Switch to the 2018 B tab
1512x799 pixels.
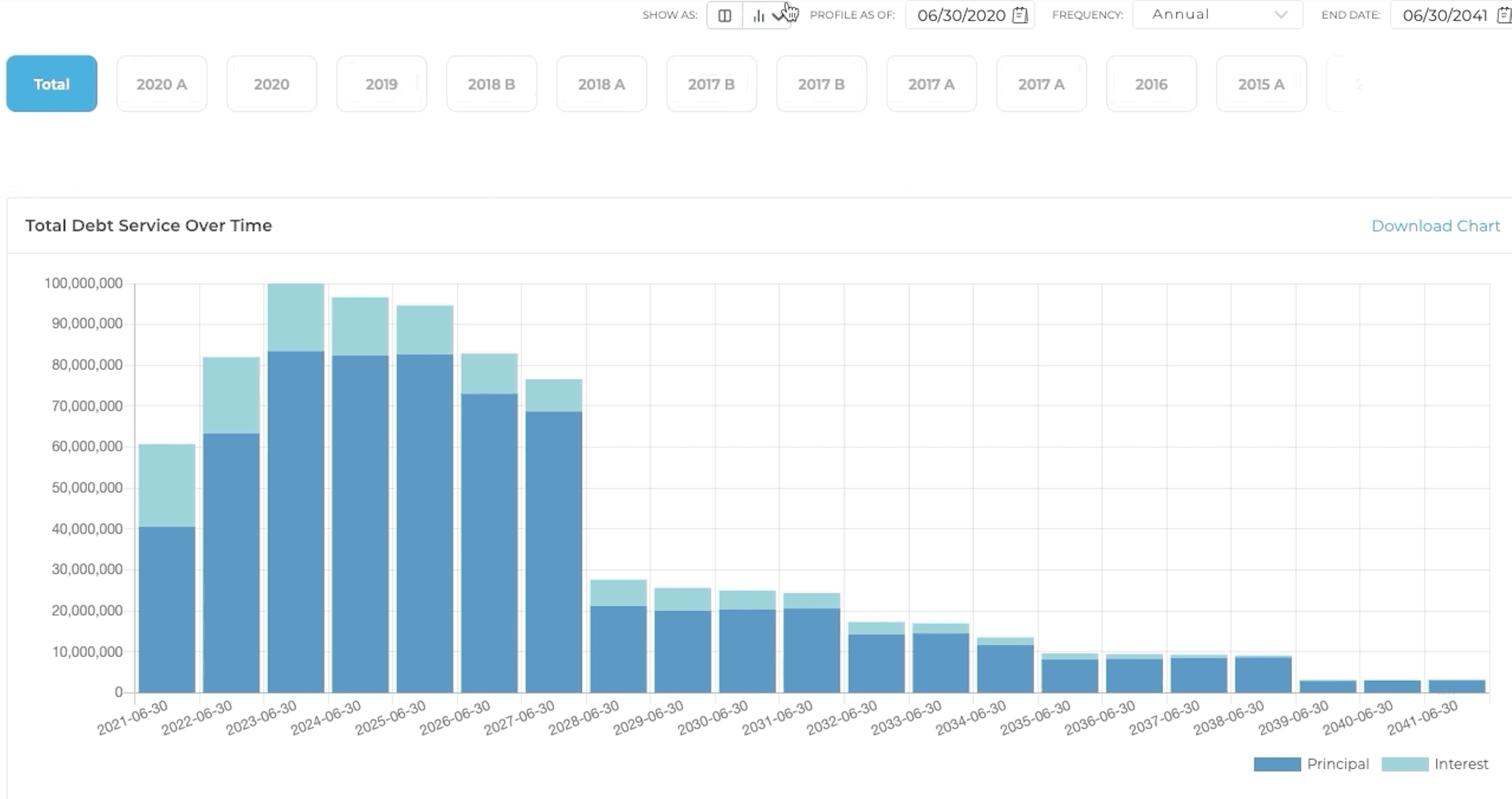(x=491, y=84)
